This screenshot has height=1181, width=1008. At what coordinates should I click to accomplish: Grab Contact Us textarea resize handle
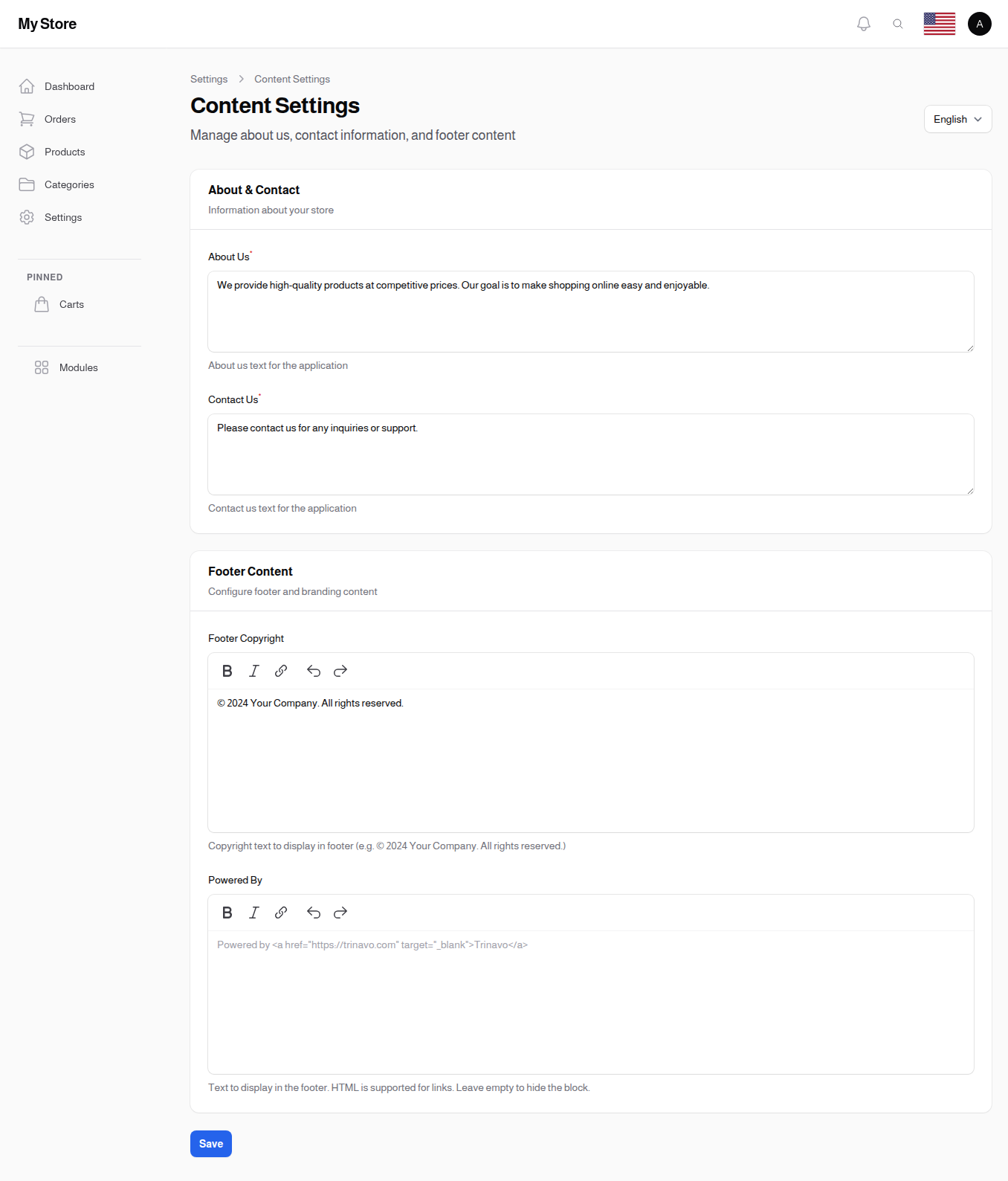(x=969, y=490)
